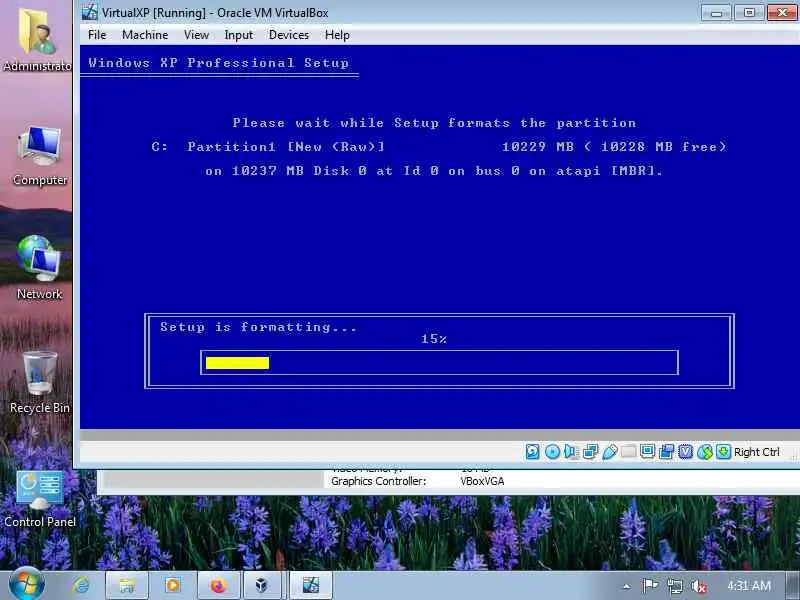The image size is (800, 600).
Task: Launch Internet Explorer from the taskbar
Action: click(81, 585)
